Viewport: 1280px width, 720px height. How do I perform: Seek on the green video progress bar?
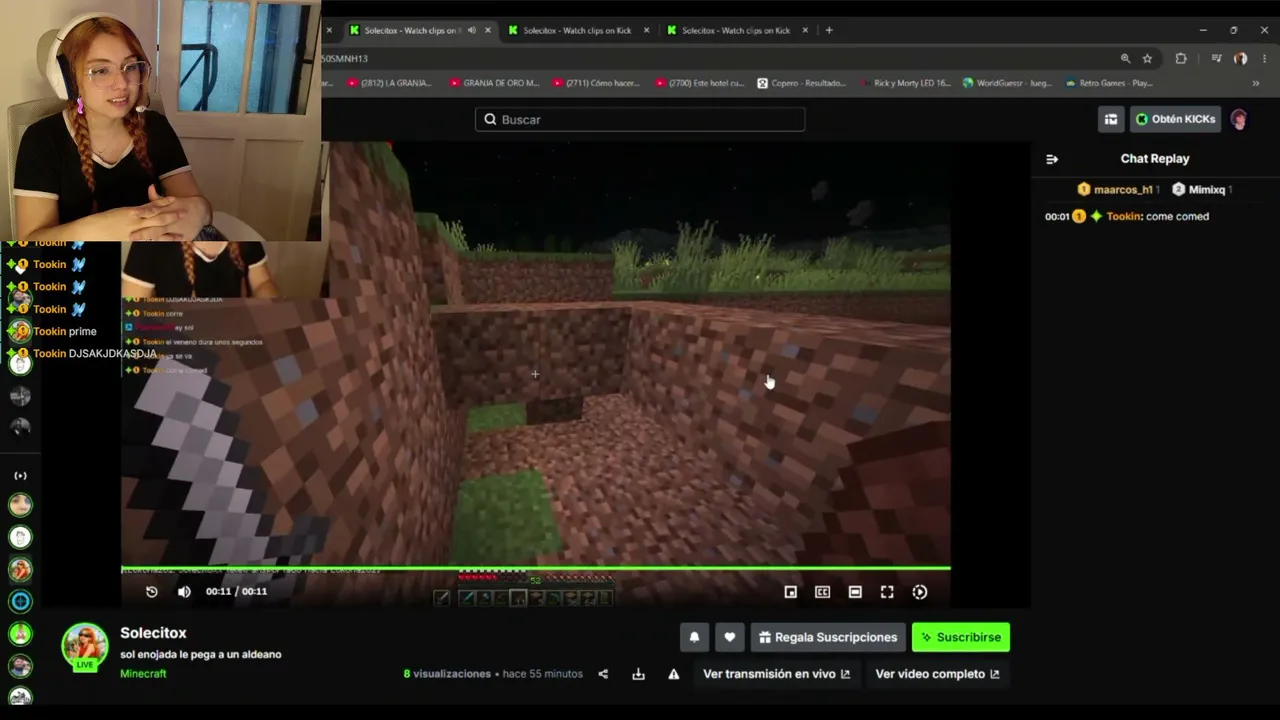[x=536, y=569]
